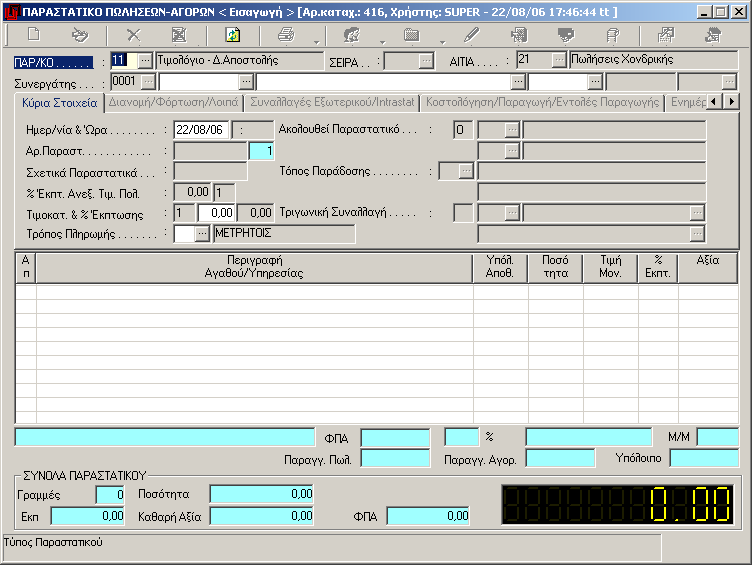Click the time field next to the date
The width and height of the screenshot is (752, 565).
pyautogui.click(x=253, y=130)
